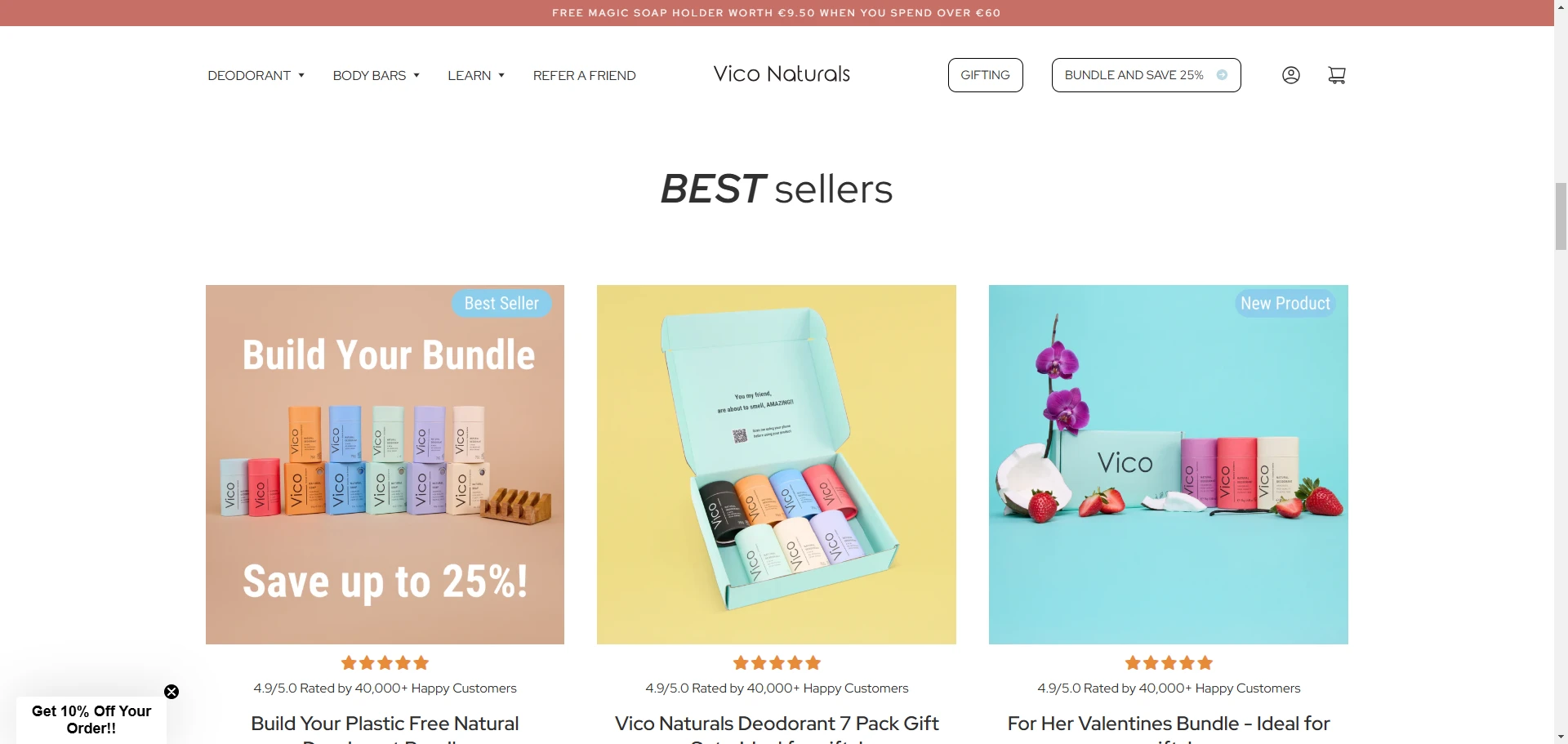
Task: Expand the Learn dropdown menu
Action: [476, 75]
